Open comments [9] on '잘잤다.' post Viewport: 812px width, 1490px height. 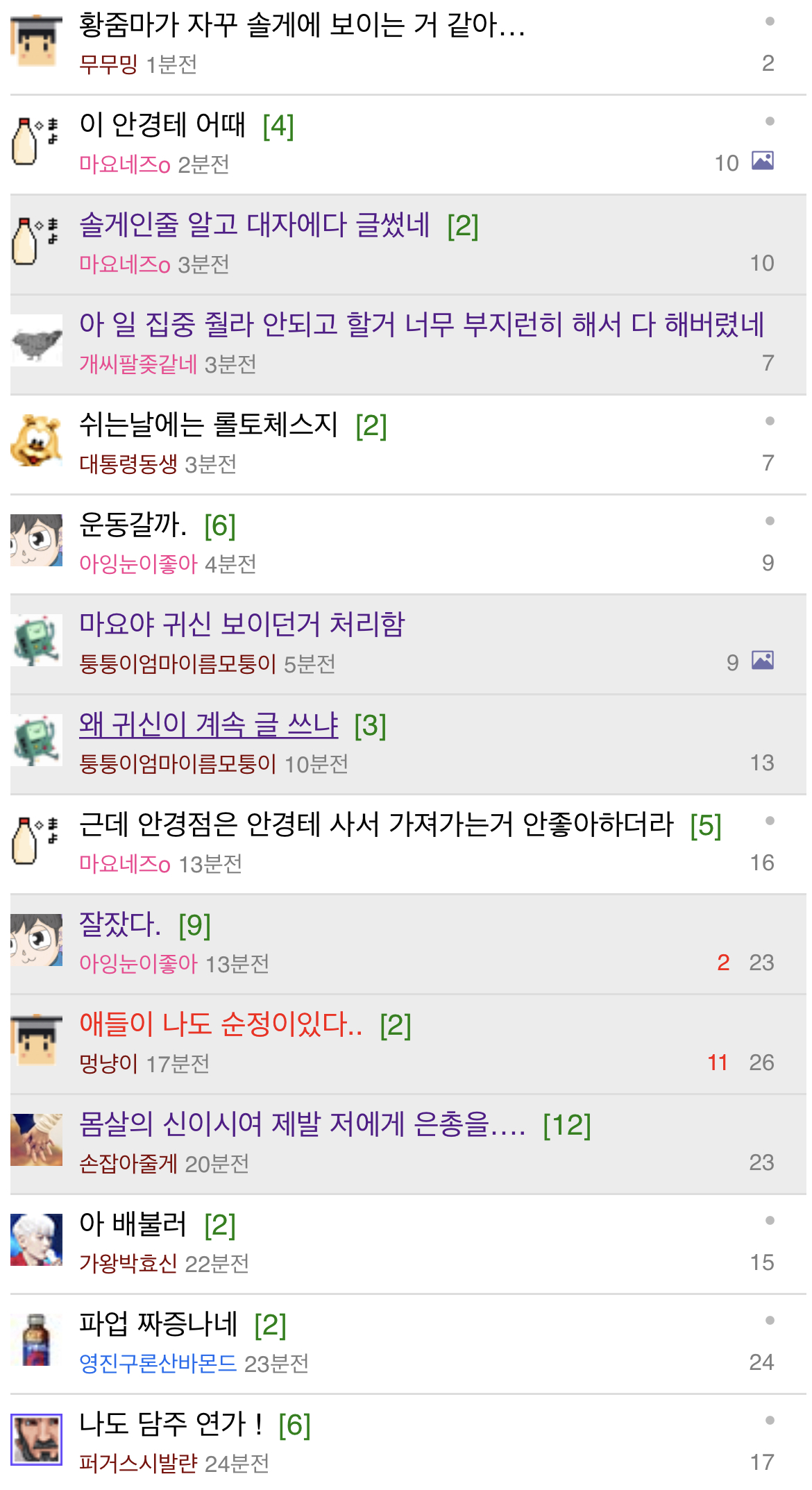(x=194, y=925)
